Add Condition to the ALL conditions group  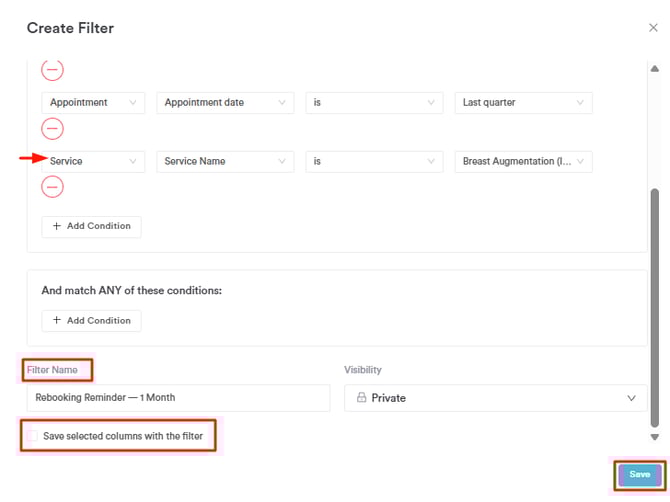pos(91,227)
